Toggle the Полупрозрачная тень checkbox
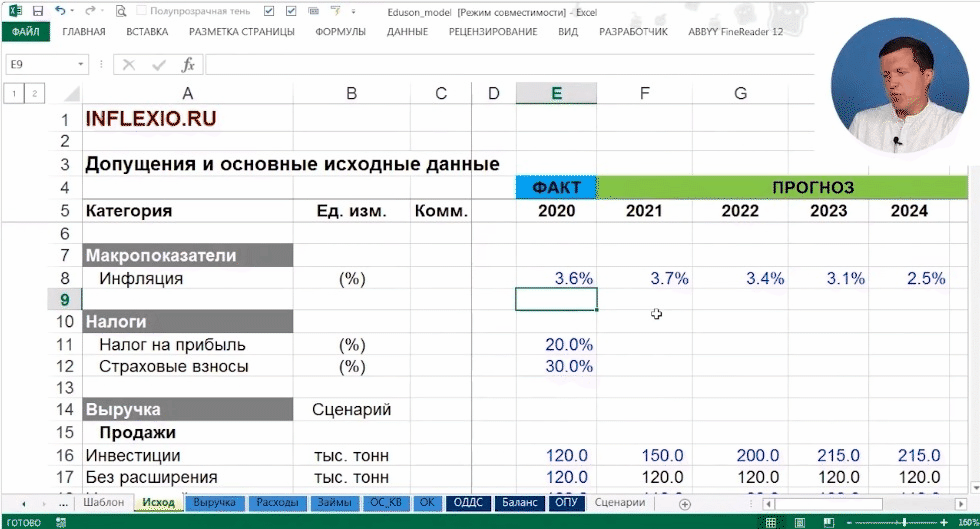The image size is (980, 529). pyautogui.click(x=141, y=11)
